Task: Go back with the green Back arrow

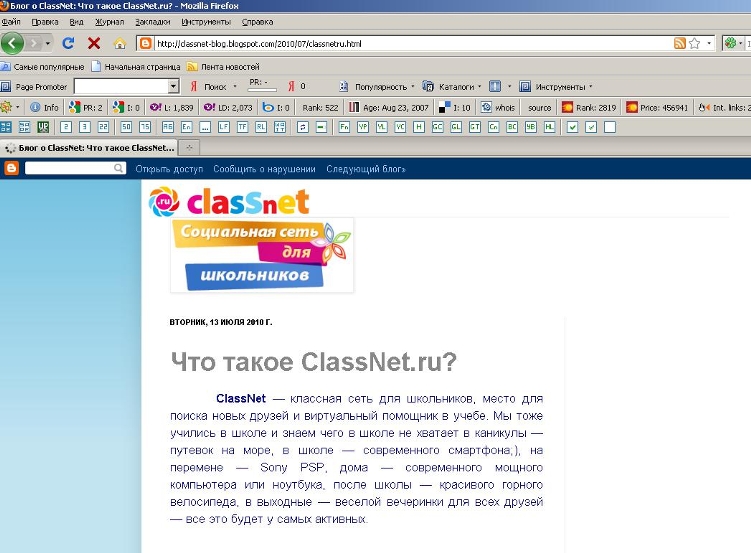Action: (x=12, y=44)
